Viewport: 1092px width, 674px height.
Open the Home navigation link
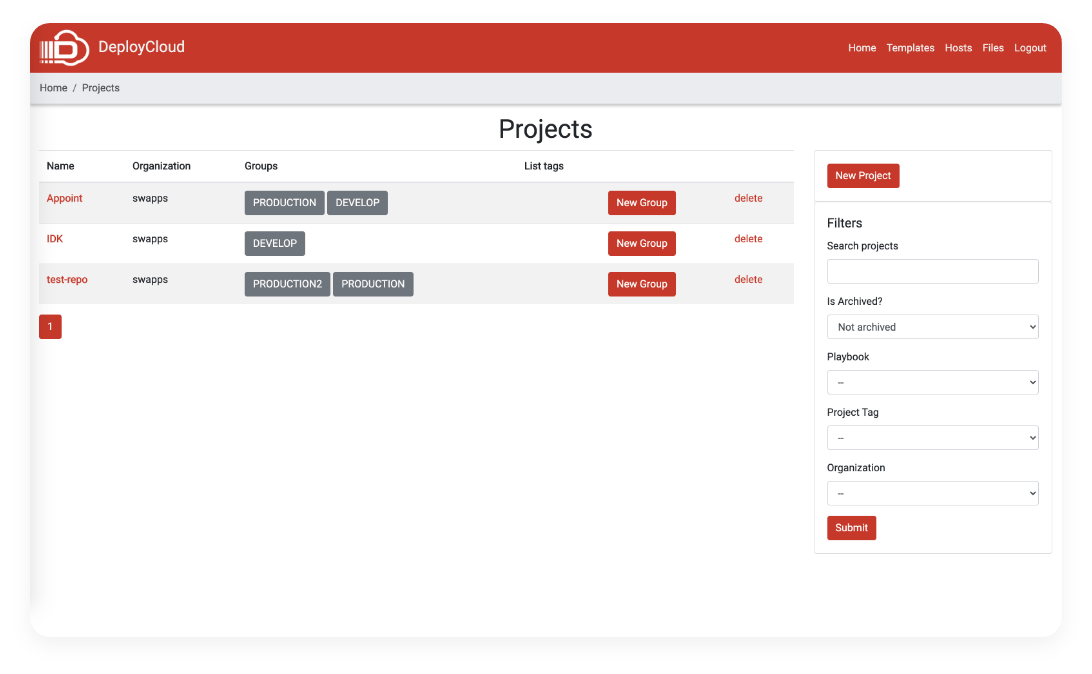(861, 48)
